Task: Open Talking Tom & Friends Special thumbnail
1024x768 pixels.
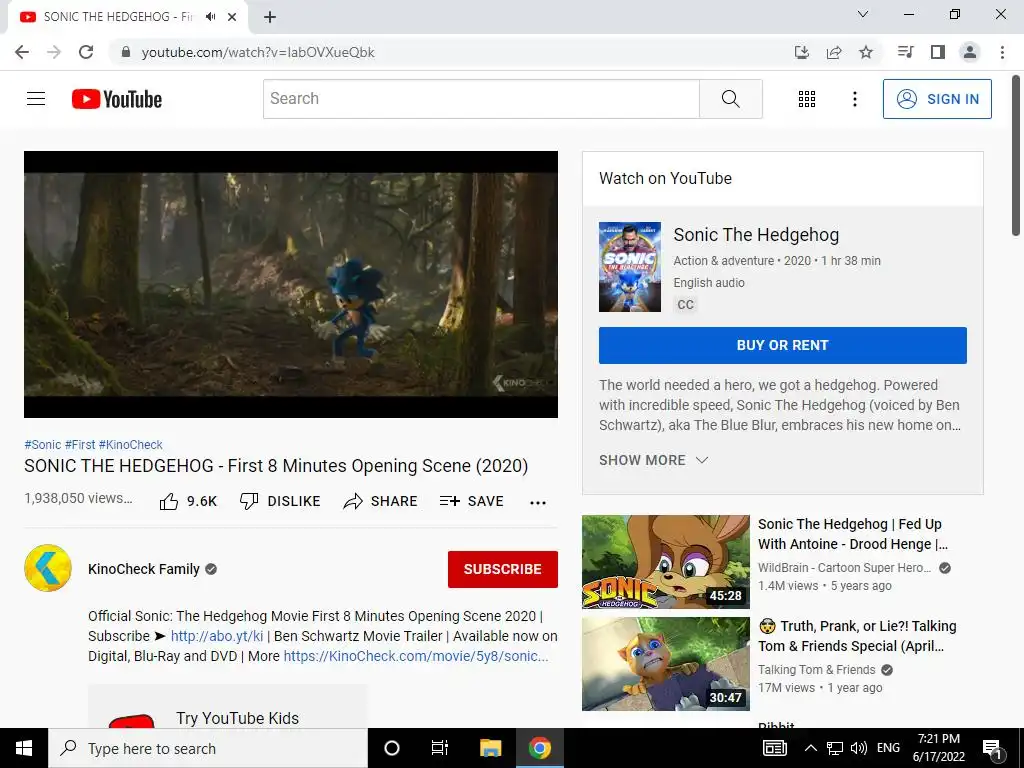Action: click(x=665, y=664)
